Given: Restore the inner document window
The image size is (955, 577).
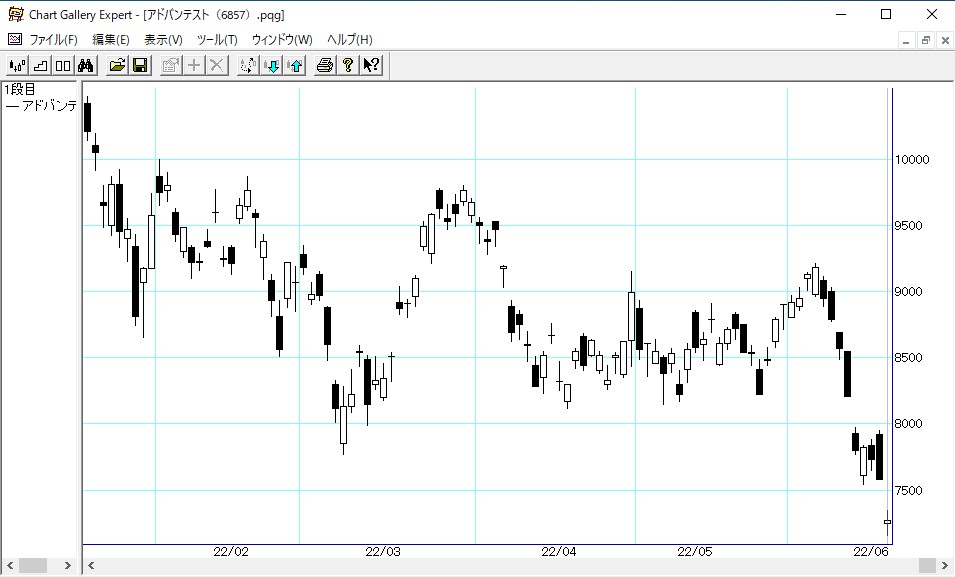Looking at the screenshot, I should 926,40.
